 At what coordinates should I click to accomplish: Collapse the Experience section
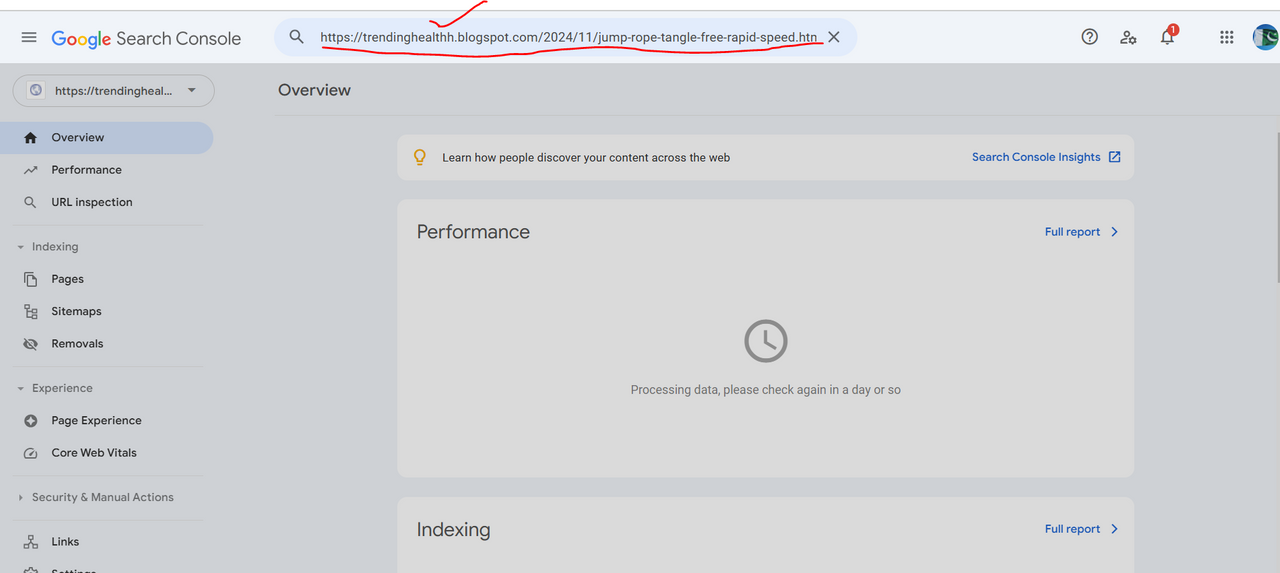pyautogui.click(x=54, y=388)
